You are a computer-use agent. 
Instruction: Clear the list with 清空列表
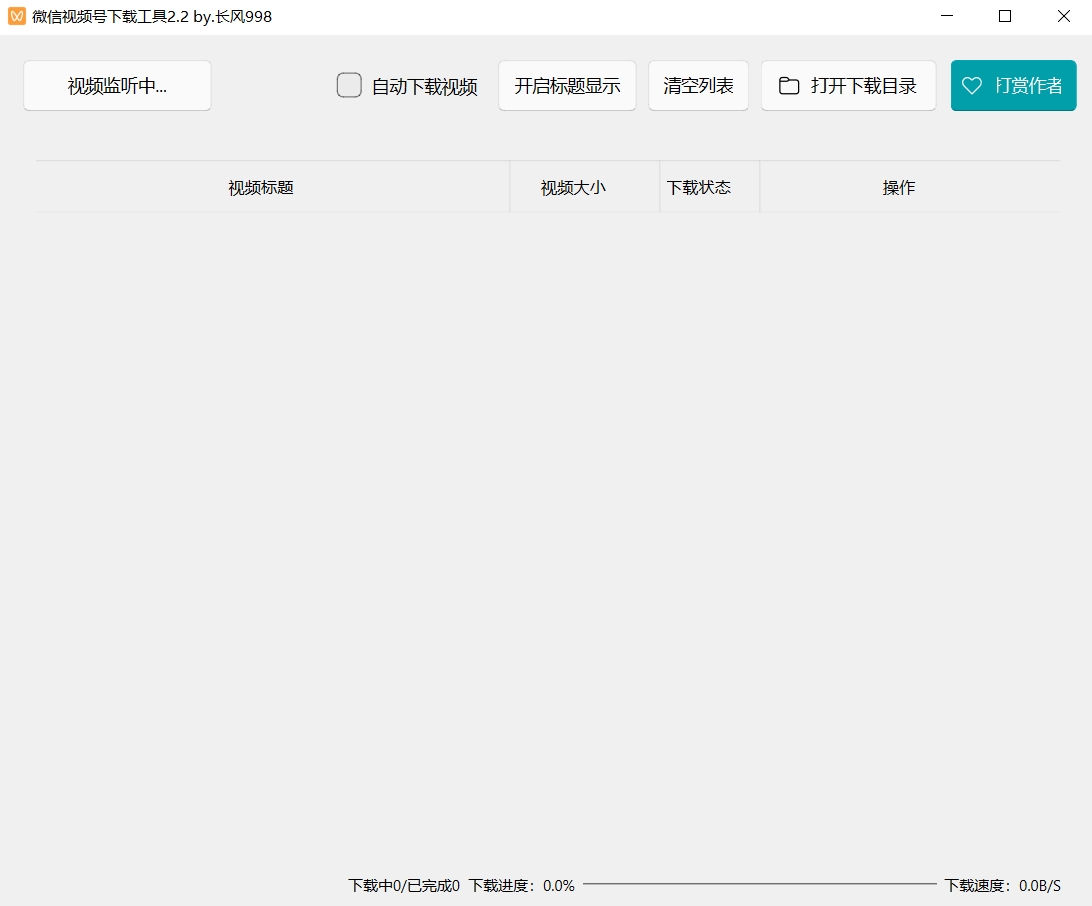coord(698,86)
